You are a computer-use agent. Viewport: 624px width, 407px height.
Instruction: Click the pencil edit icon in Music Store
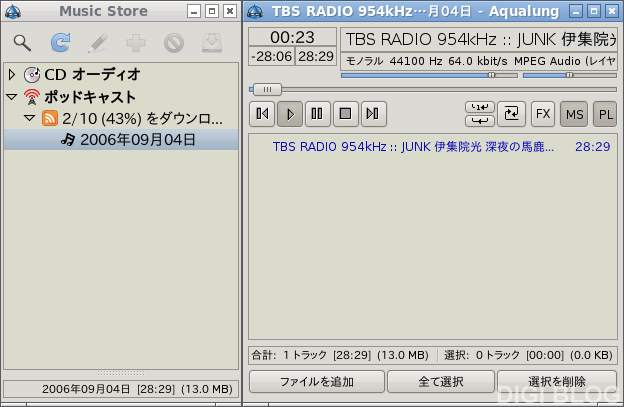[98, 43]
